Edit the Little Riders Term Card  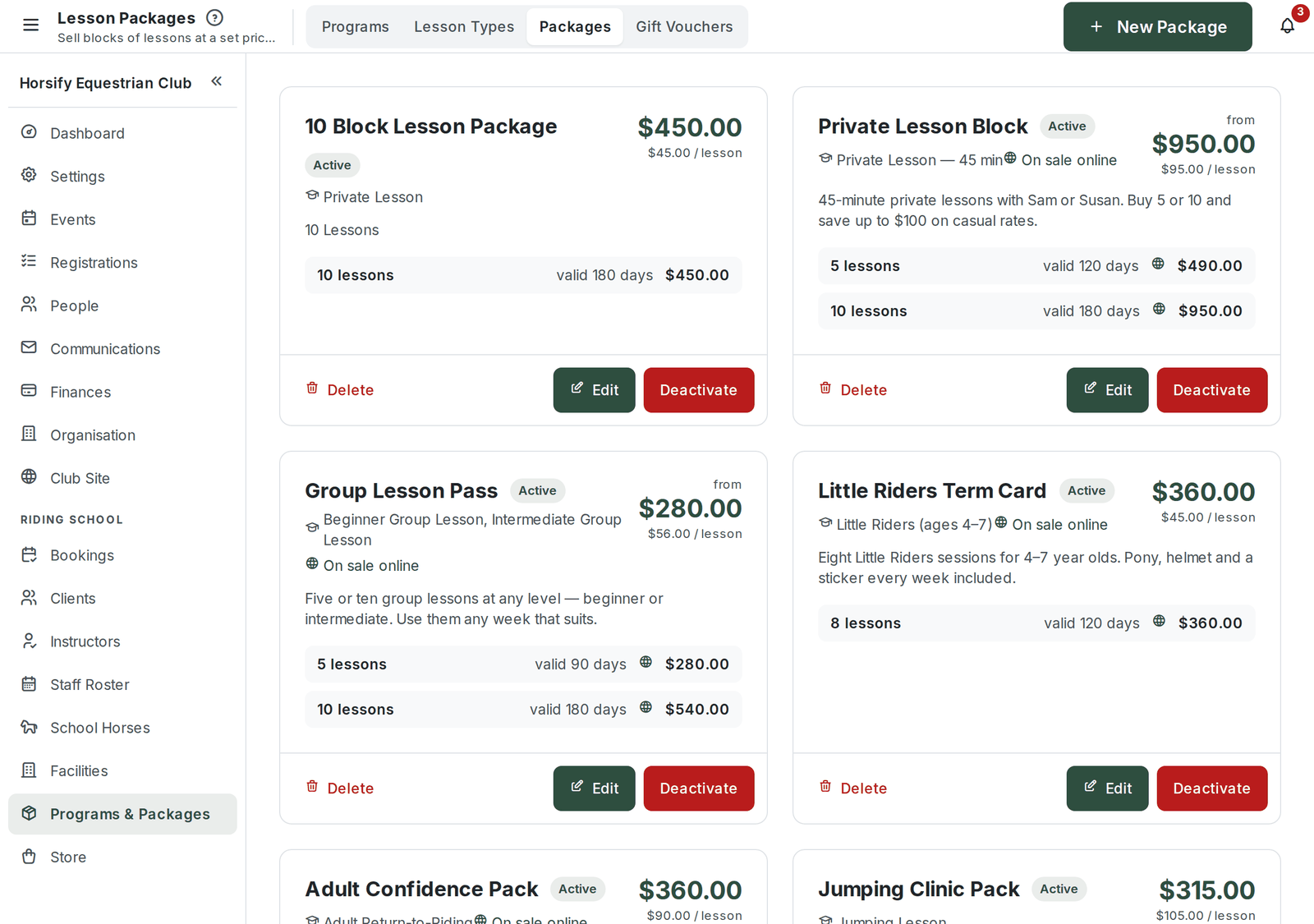tap(1108, 788)
